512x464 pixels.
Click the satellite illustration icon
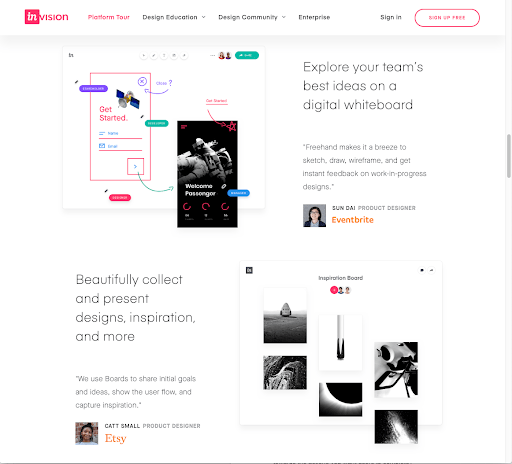[x=128, y=99]
